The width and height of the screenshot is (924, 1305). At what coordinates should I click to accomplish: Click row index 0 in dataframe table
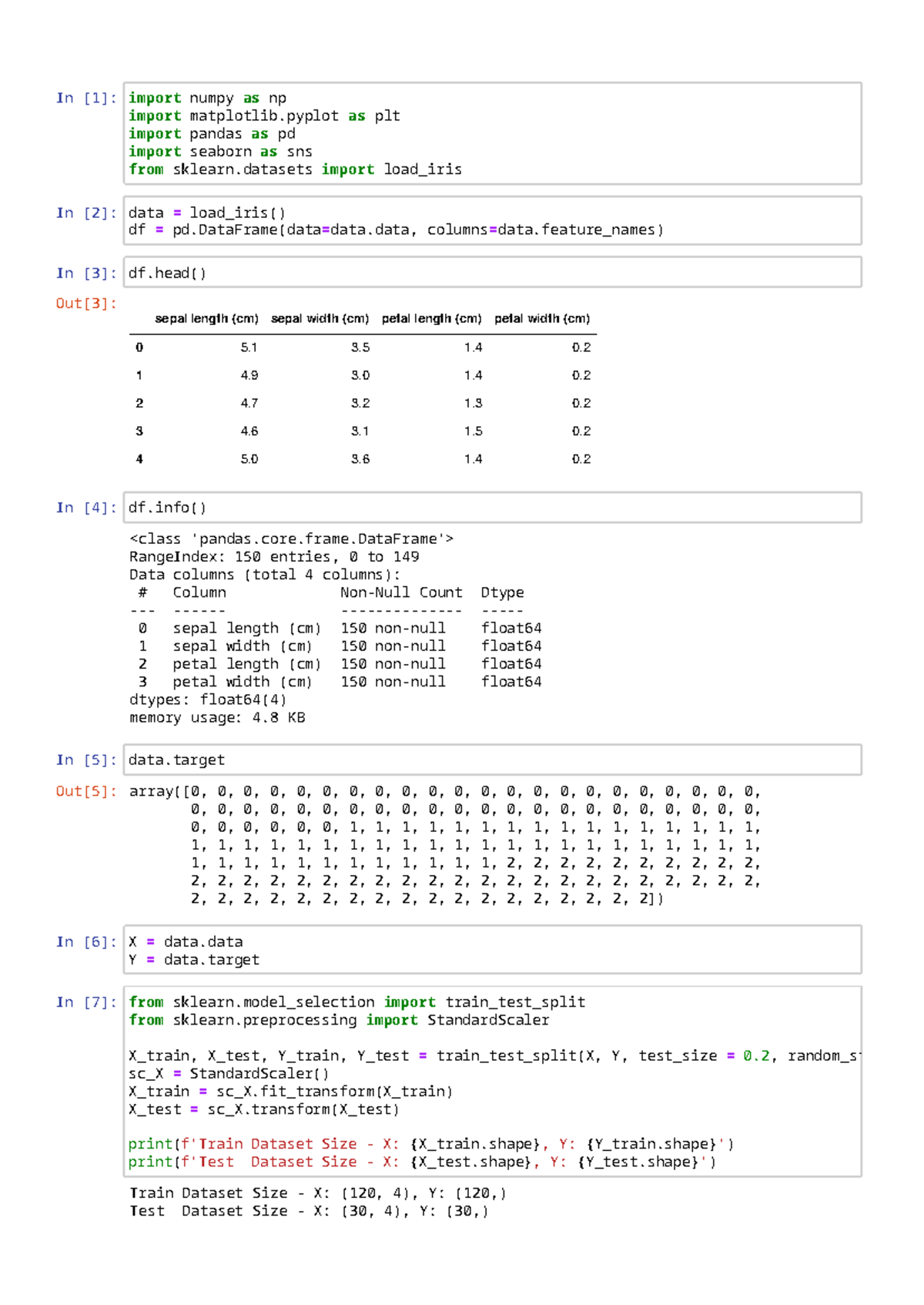pos(139,347)
